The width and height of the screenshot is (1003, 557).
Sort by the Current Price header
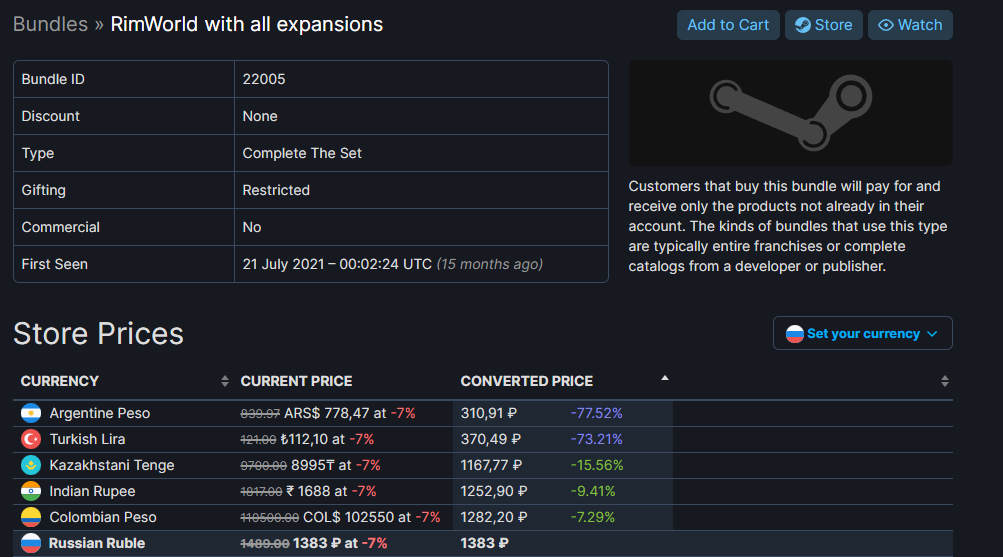click(296, 381)
